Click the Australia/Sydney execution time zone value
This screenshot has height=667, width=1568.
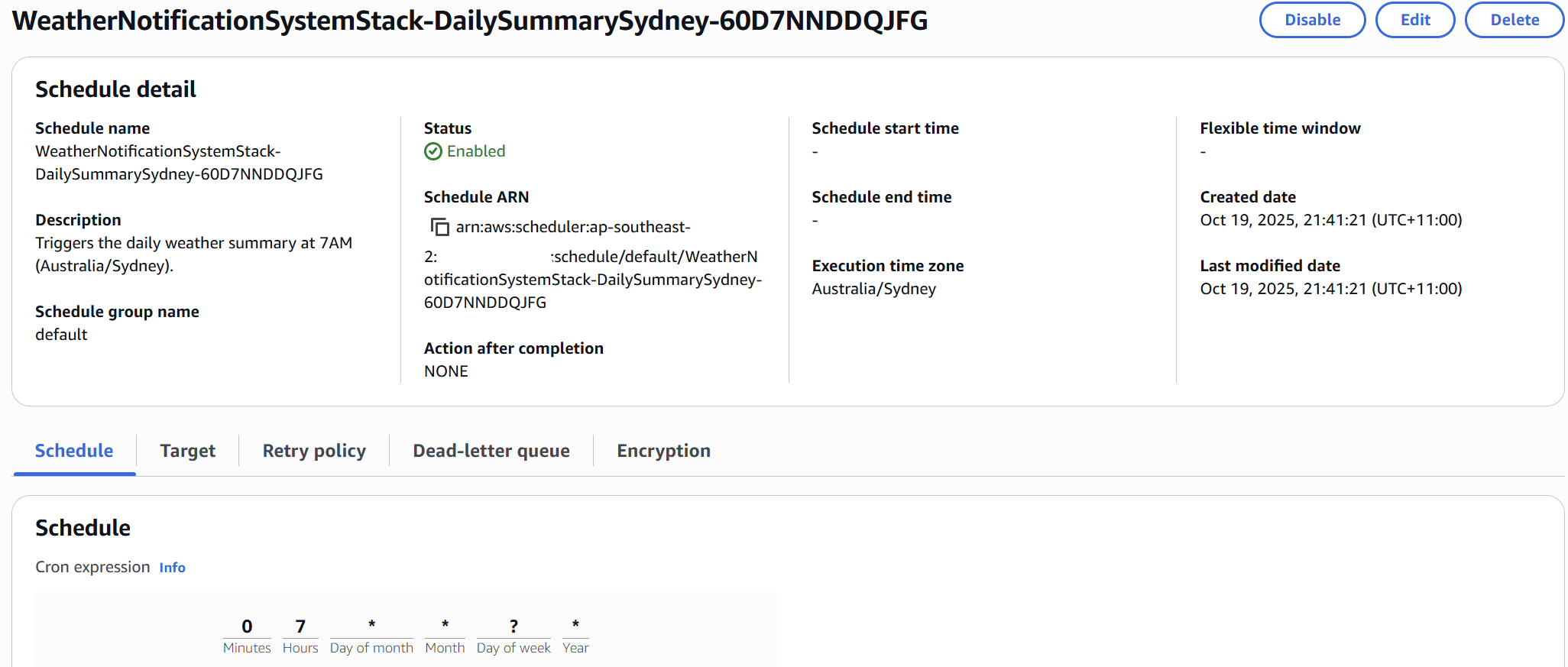click(873, 289)
